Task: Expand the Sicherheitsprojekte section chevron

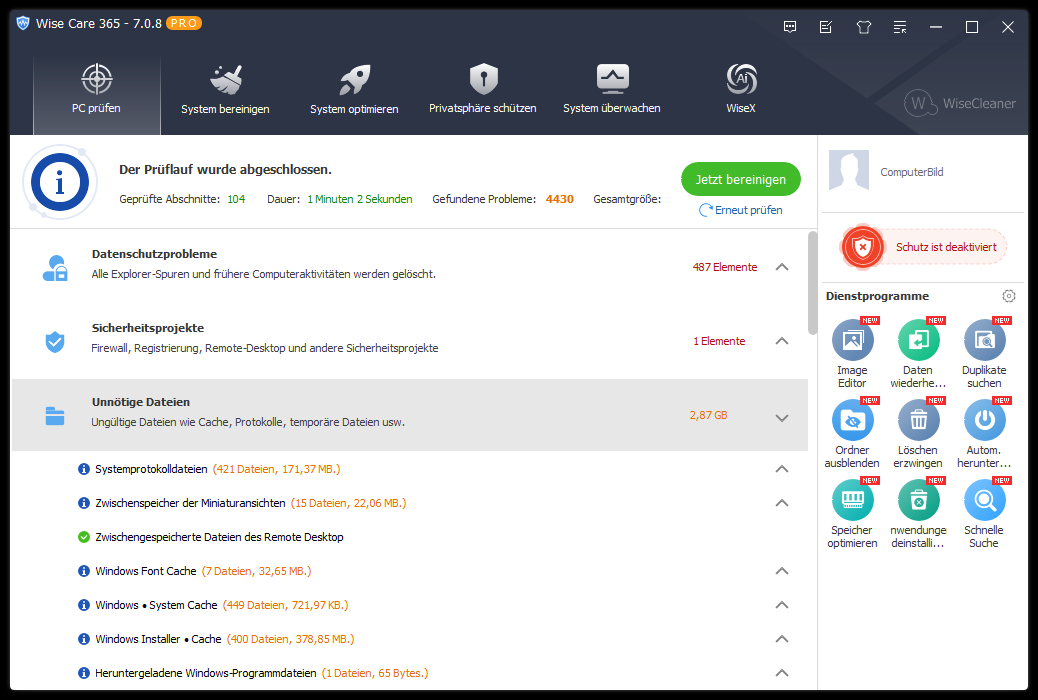Action: click(782, 341)
